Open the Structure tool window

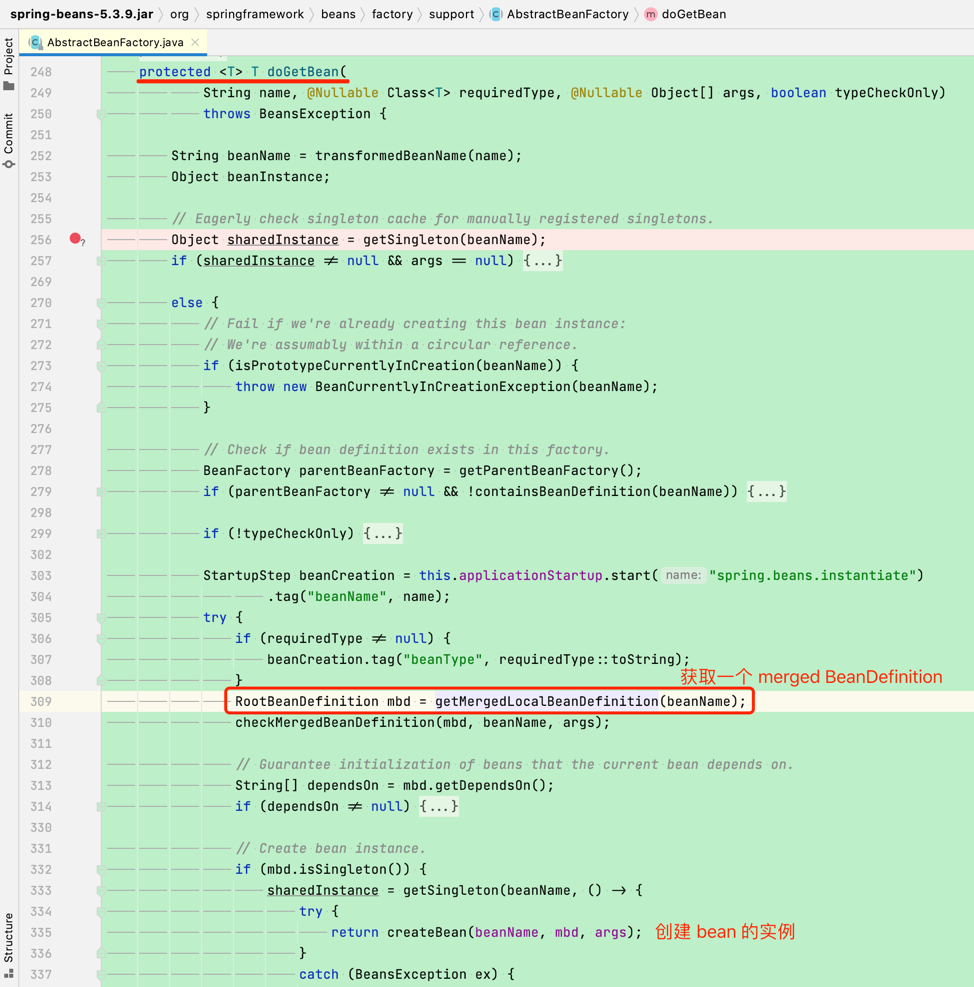pos(8,944)
